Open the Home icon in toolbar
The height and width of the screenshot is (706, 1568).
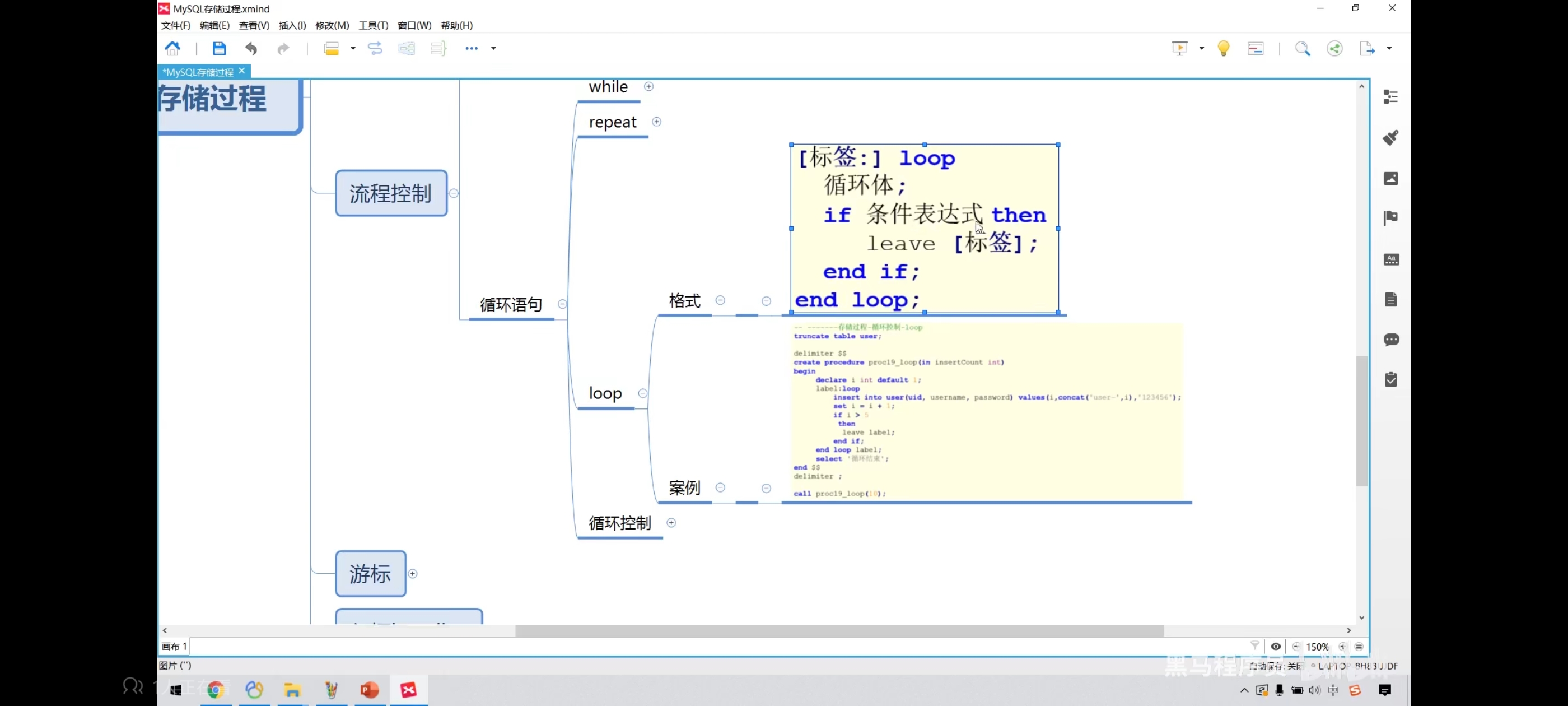coord(173,48)
